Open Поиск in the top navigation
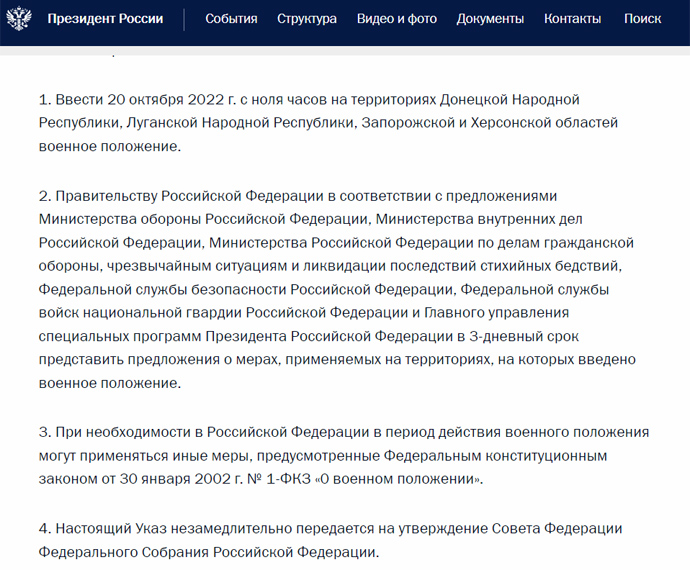690x570 pixels. pos(642,19)
